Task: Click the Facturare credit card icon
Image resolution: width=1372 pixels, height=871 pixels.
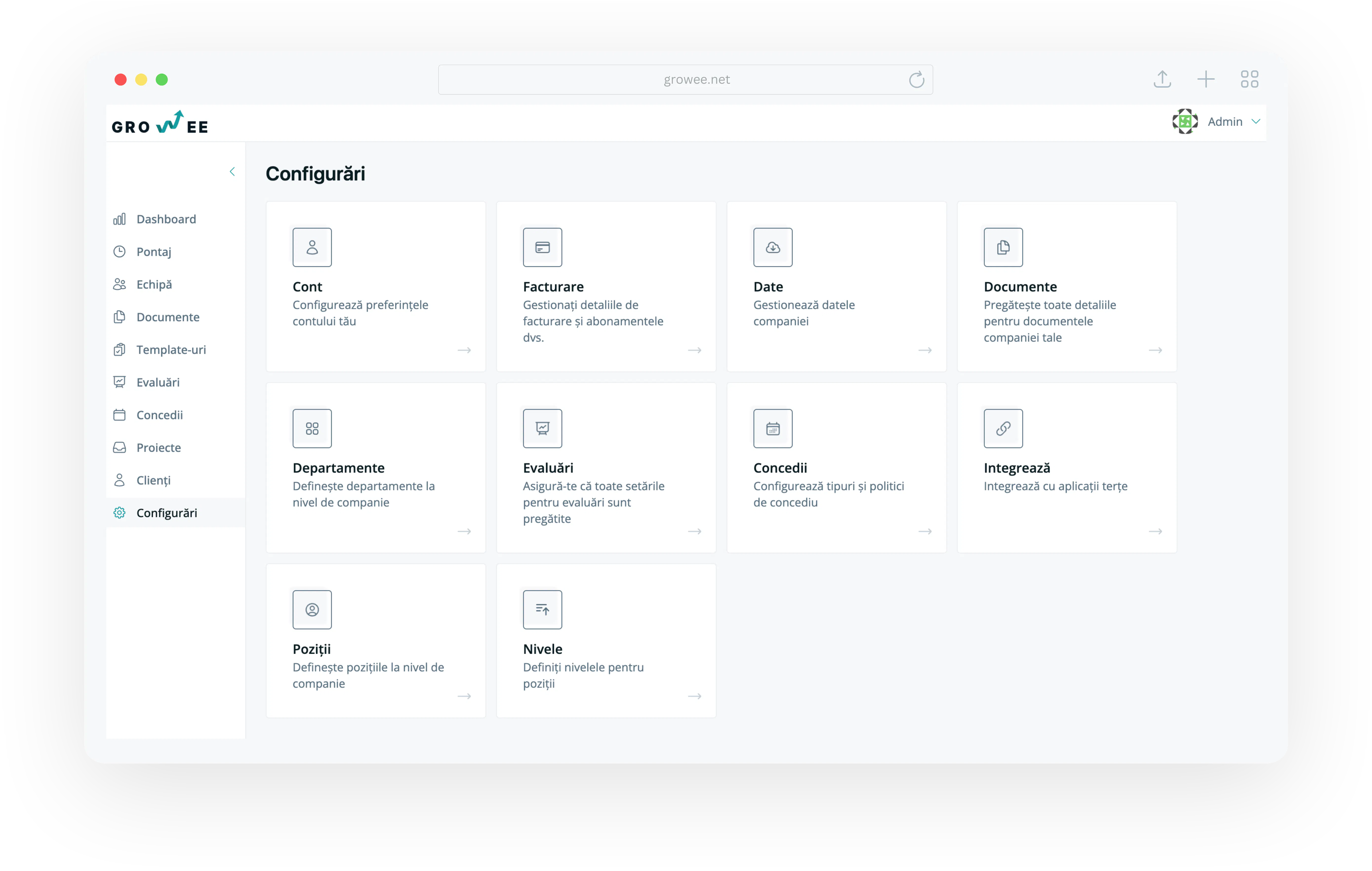Action: (x=543, y=247)
